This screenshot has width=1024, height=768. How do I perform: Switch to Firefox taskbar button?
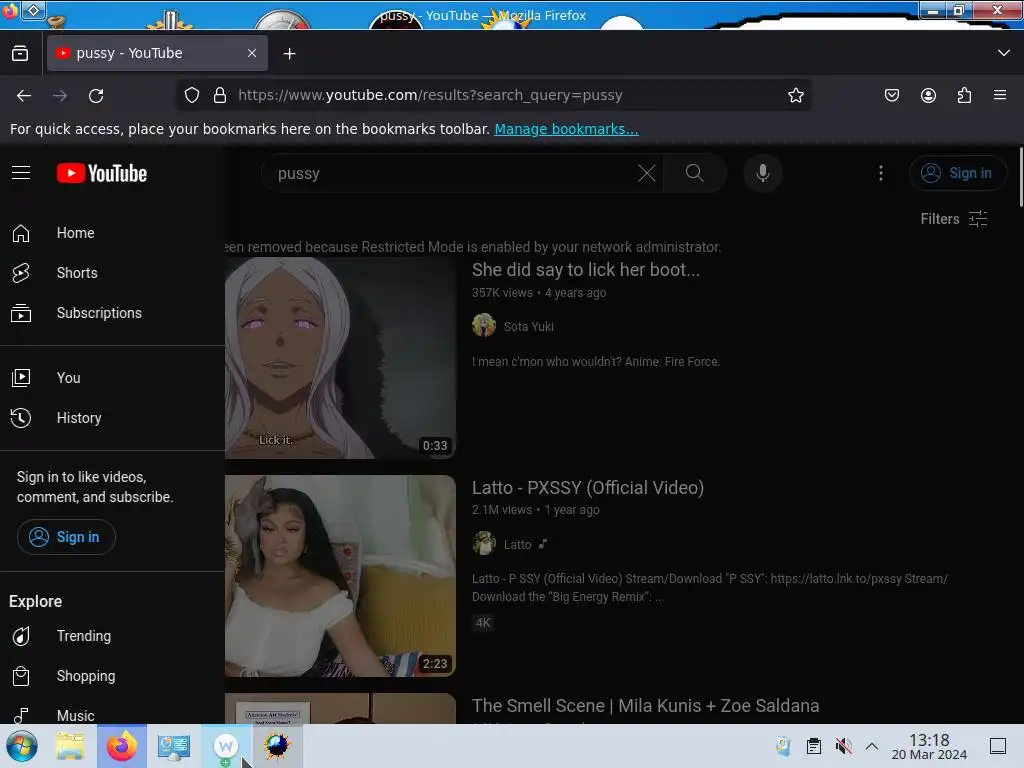pyautogui.click(x=122, y=746)
